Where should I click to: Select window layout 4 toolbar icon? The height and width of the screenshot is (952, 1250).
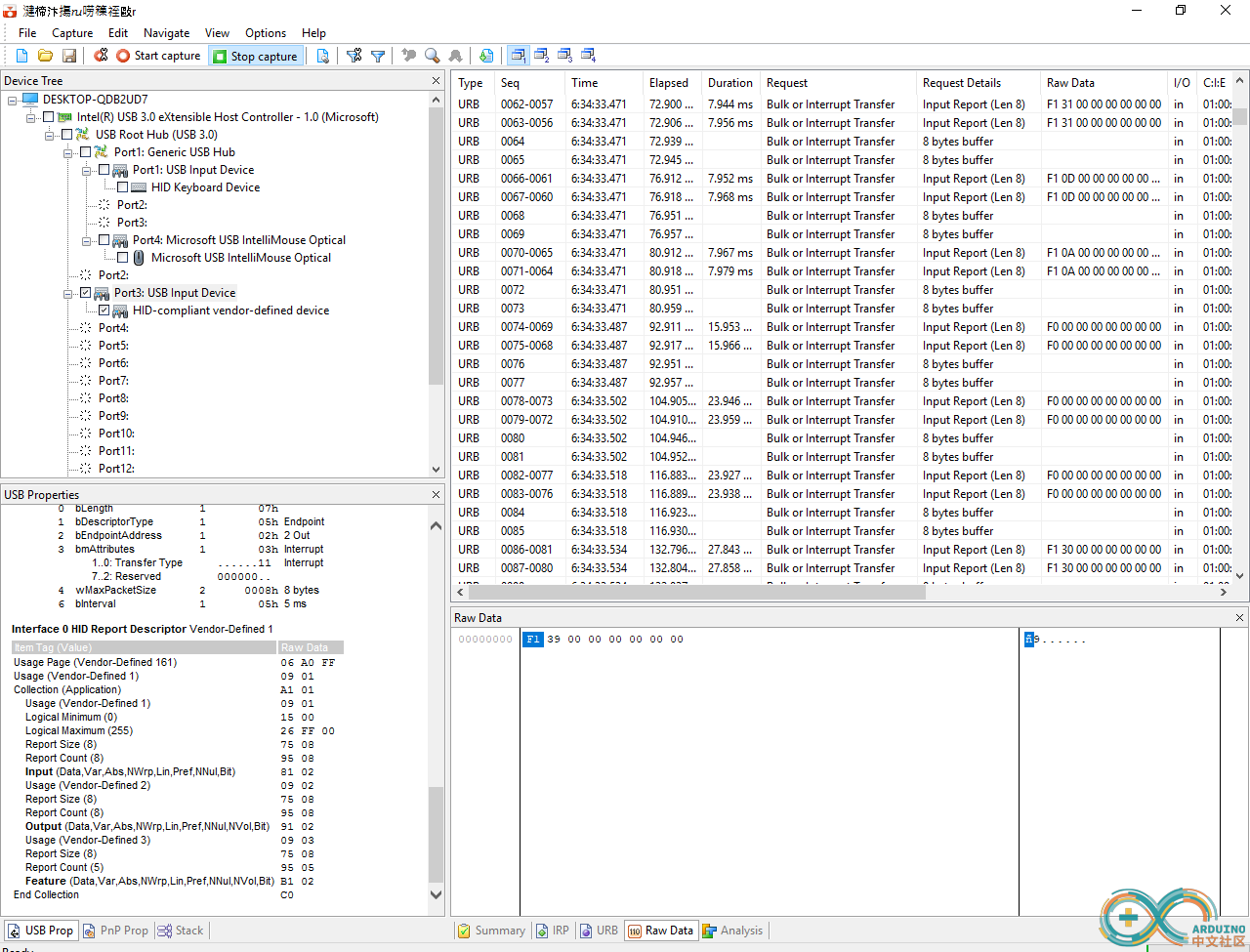point(588,56)
